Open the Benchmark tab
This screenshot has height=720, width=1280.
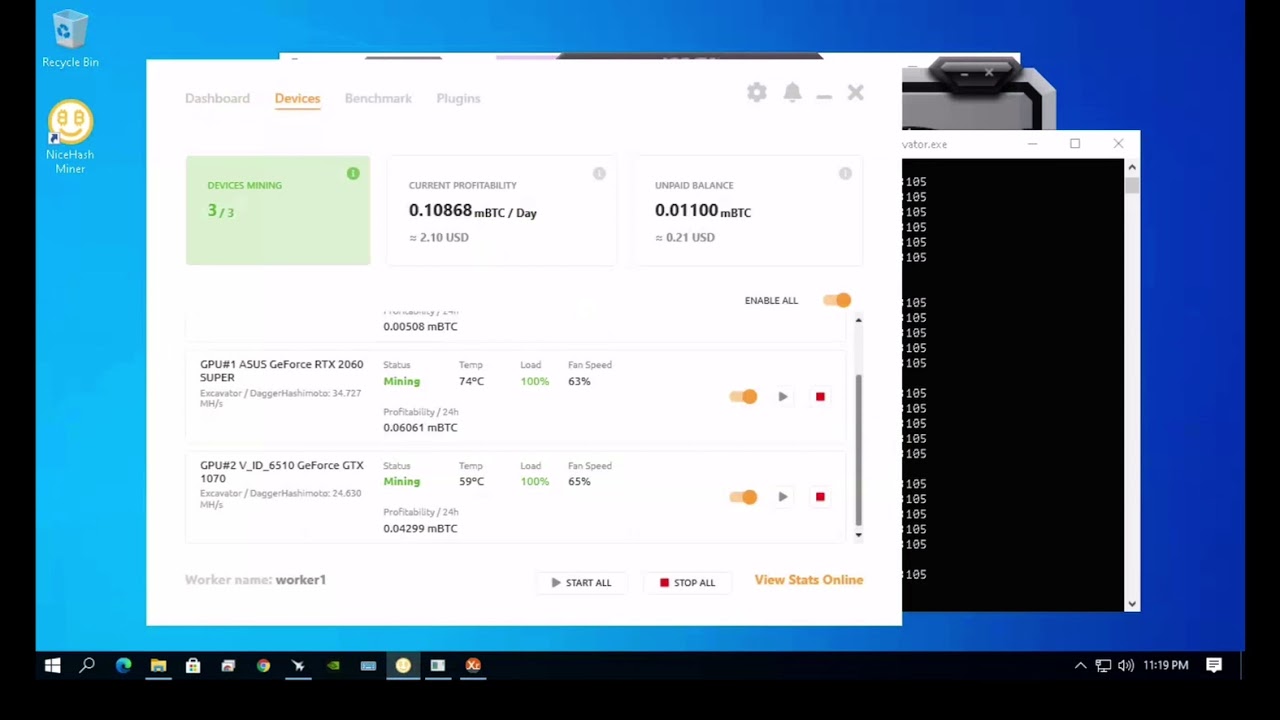point(378,98)
